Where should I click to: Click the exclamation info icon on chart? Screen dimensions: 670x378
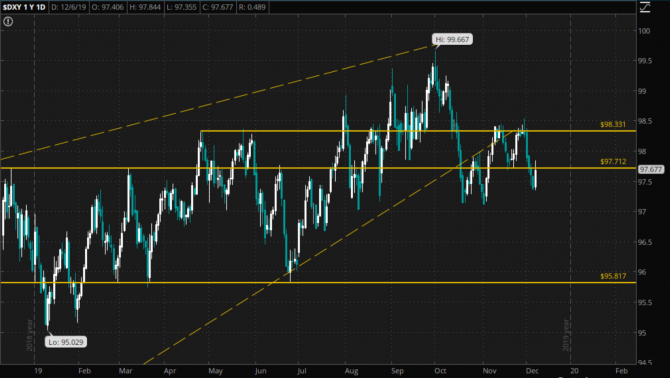click(8, 21)
